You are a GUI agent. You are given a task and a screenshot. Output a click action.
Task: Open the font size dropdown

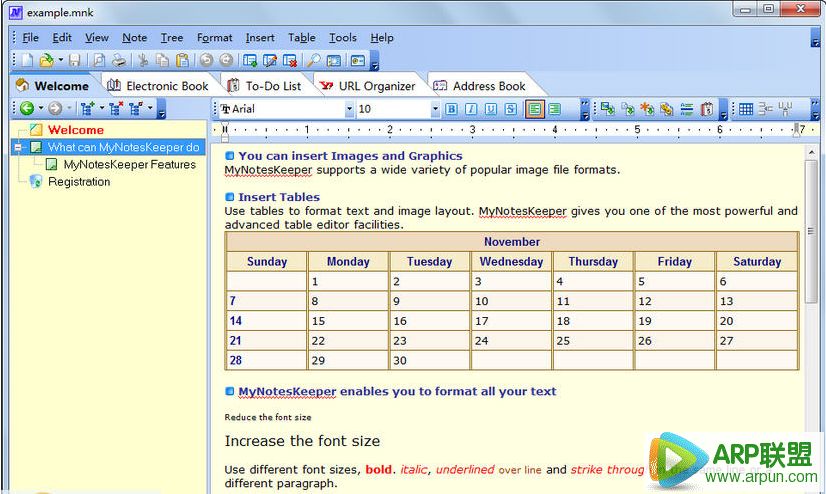[x=435, y=109]
